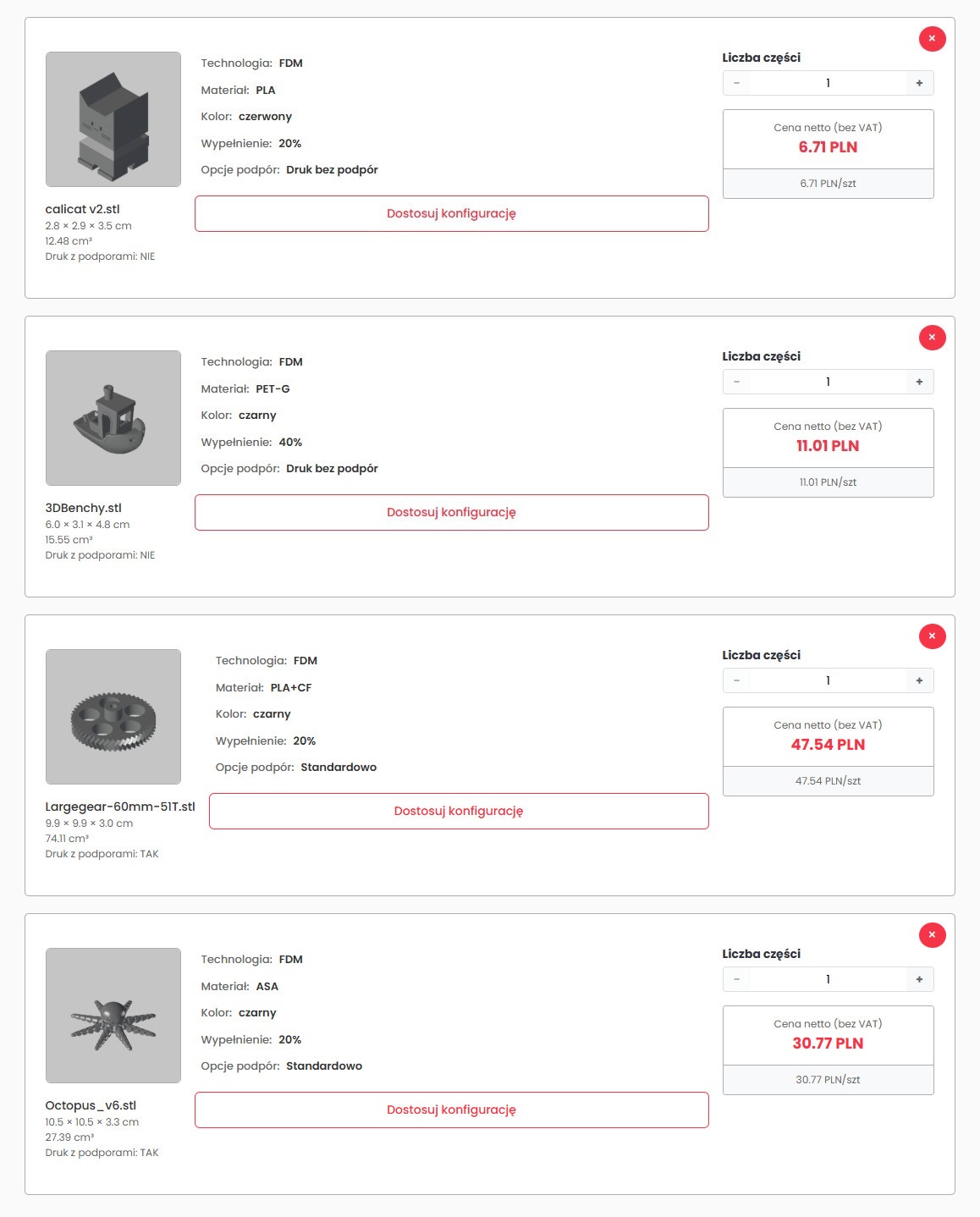Select the gear model thumbnail
Image resolution: width=980 pixels, height=1217 pixels.
tap(113, 717)
